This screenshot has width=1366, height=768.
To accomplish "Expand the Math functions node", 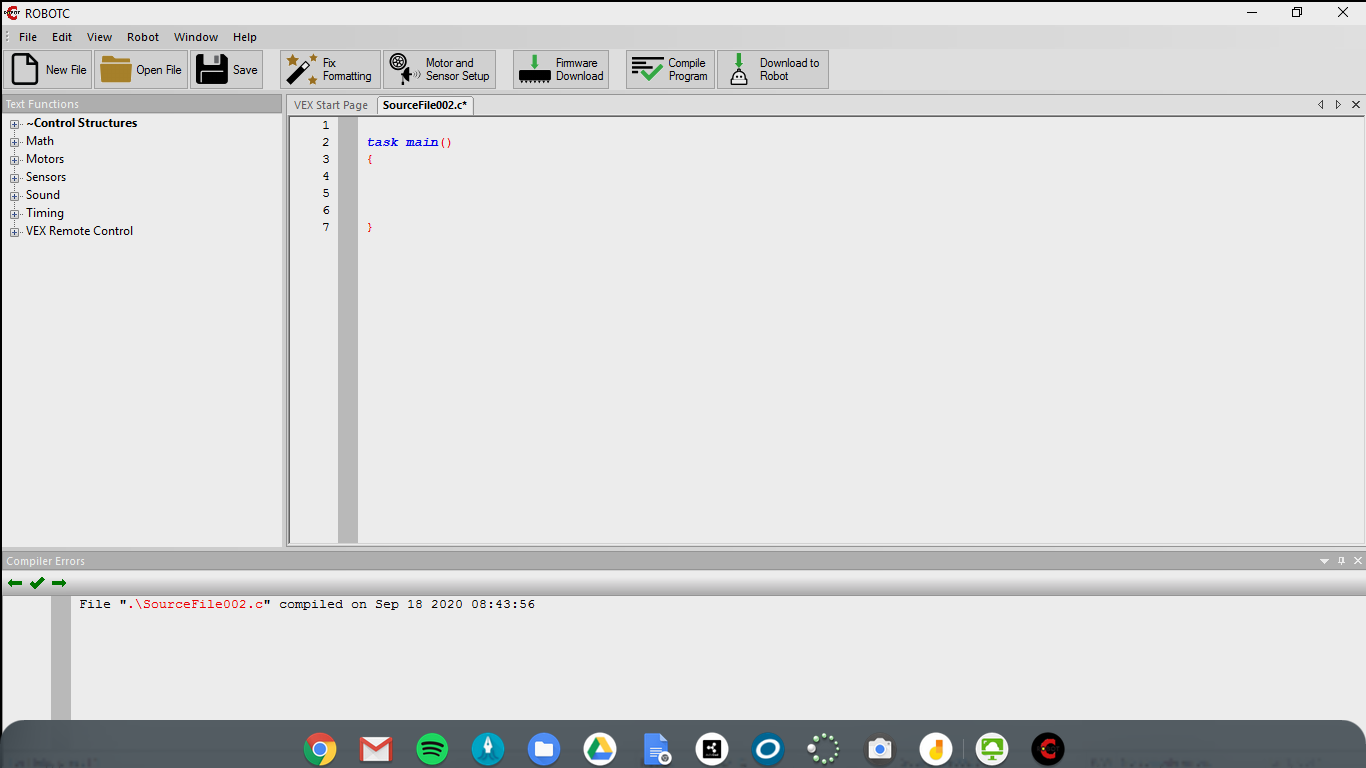I will [15, 142].
